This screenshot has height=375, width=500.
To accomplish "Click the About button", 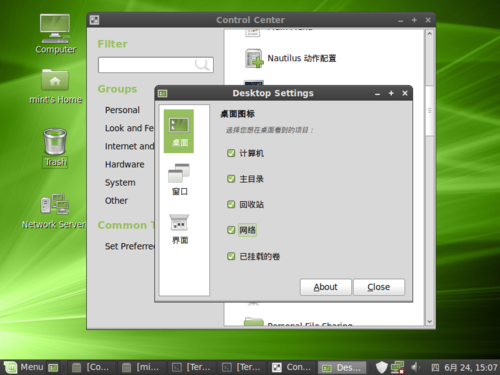I will click(x=325, y=287).
